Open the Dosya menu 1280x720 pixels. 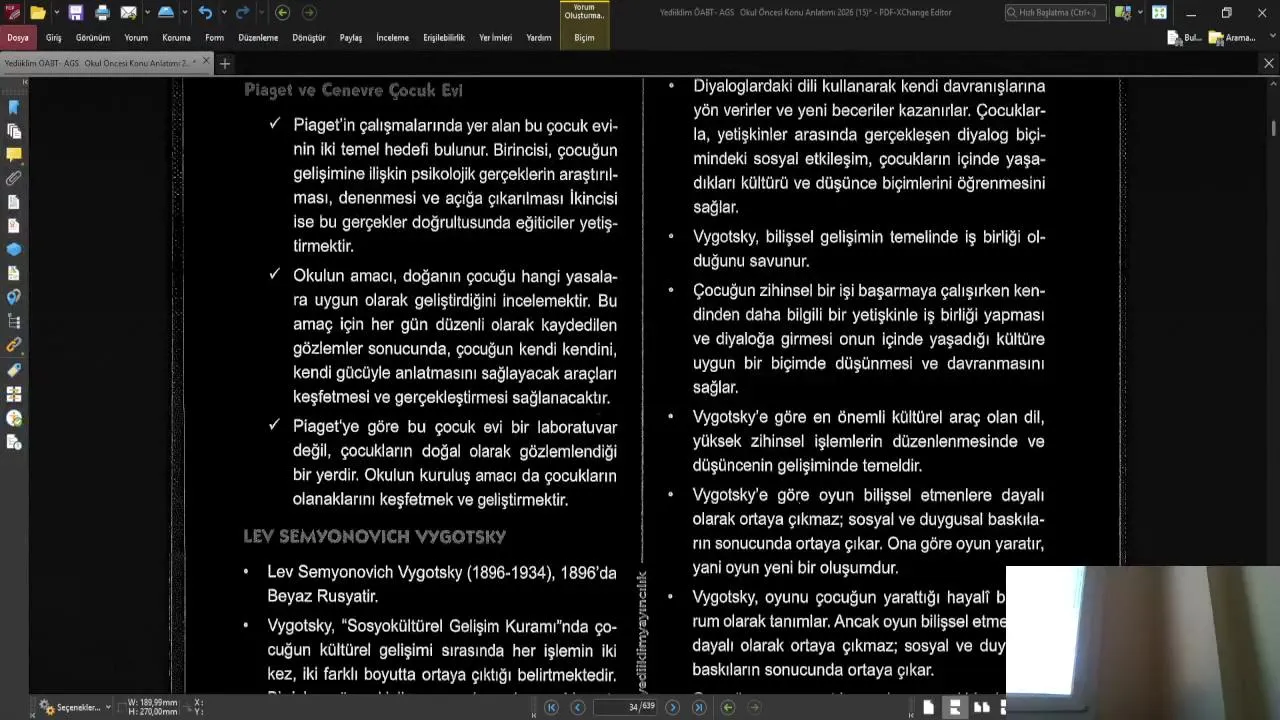pyautogui.click(x=18, y=38)
